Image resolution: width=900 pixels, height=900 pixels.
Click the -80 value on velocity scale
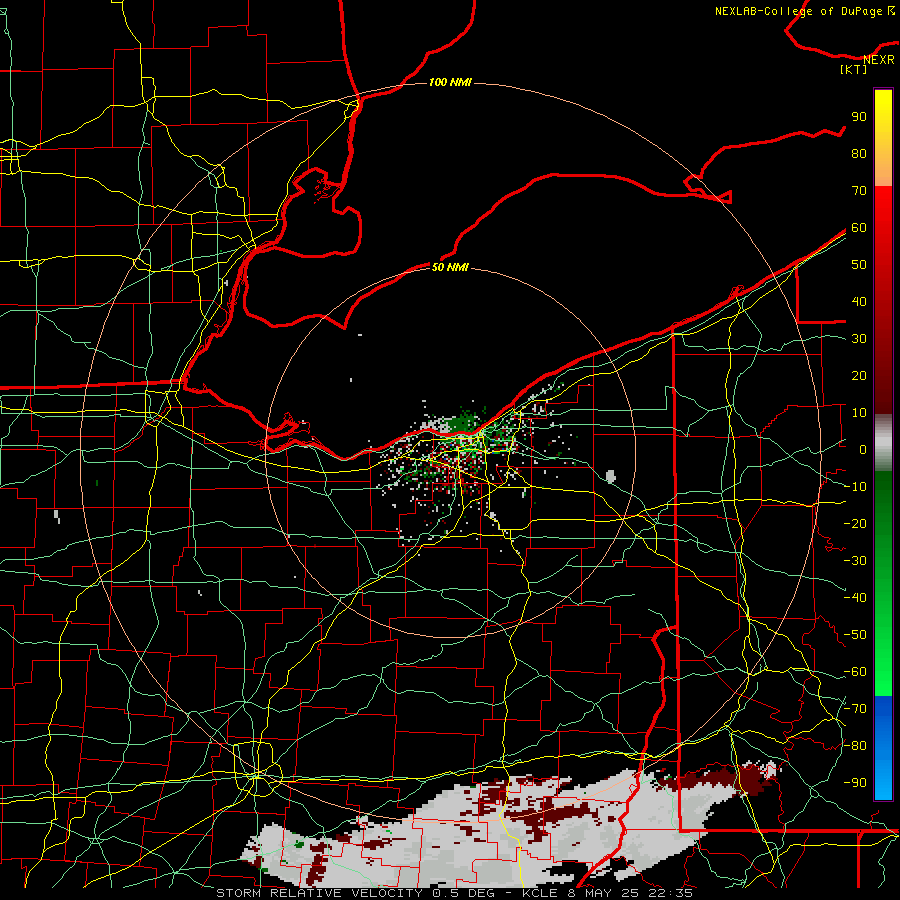(x=855, y=745)
